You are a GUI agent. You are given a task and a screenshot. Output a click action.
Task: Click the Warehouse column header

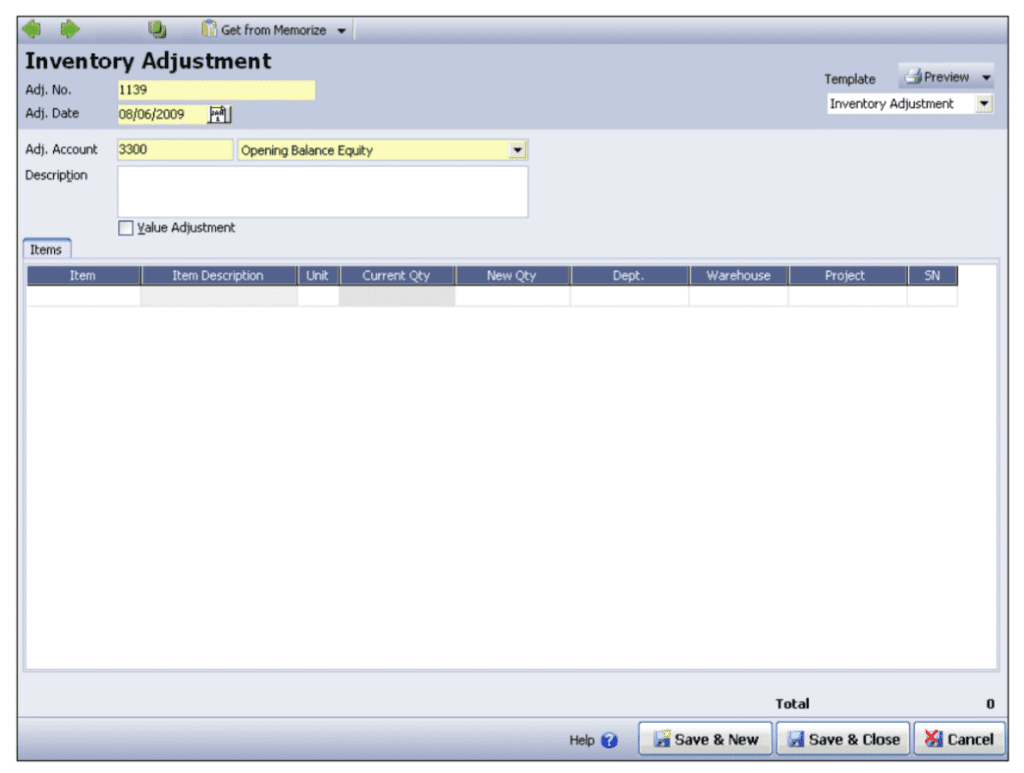738,275
